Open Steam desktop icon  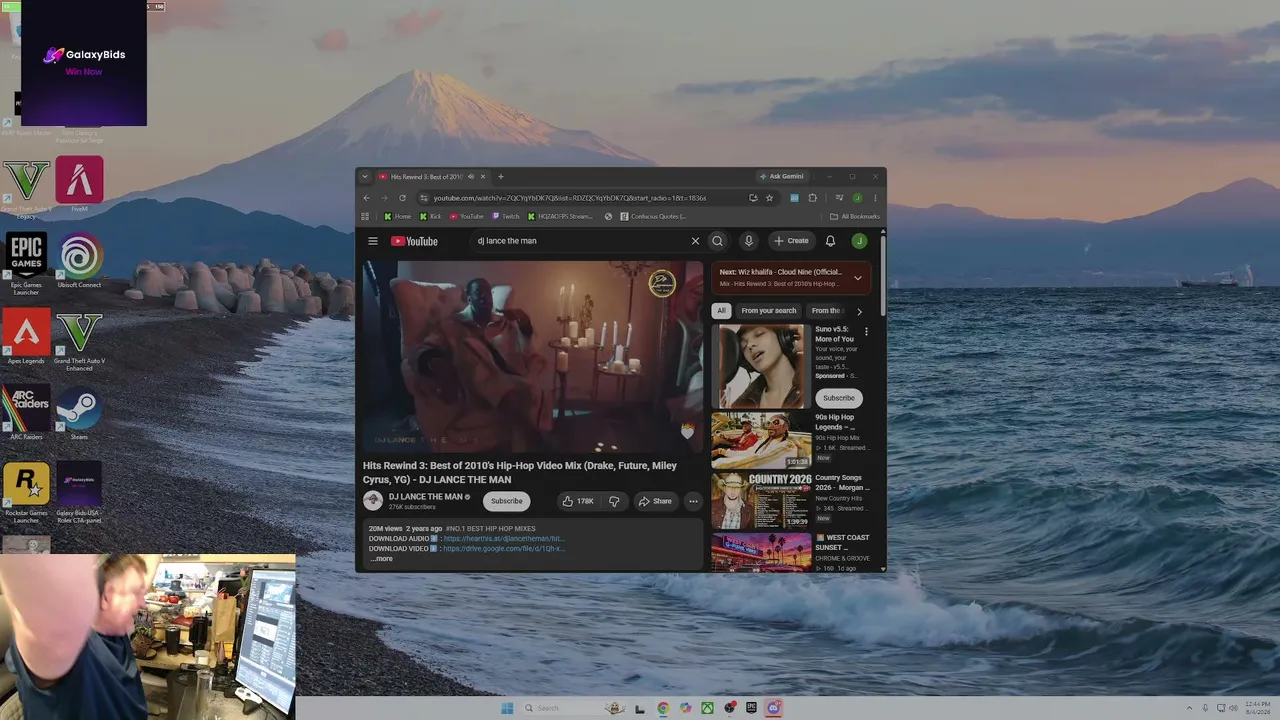coord(79,414)
